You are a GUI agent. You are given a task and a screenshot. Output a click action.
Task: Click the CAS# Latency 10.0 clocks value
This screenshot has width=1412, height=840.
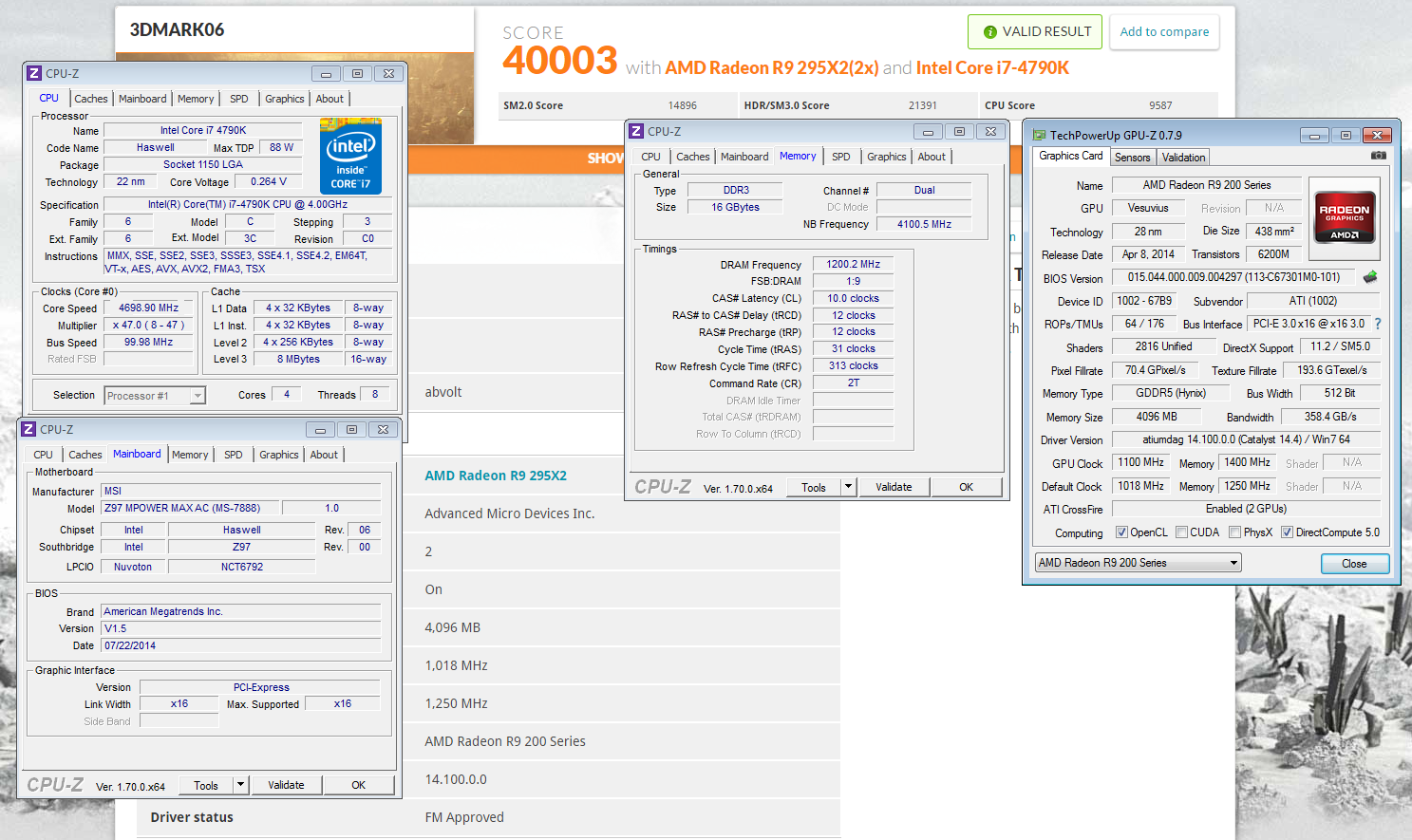click(853, 298)
